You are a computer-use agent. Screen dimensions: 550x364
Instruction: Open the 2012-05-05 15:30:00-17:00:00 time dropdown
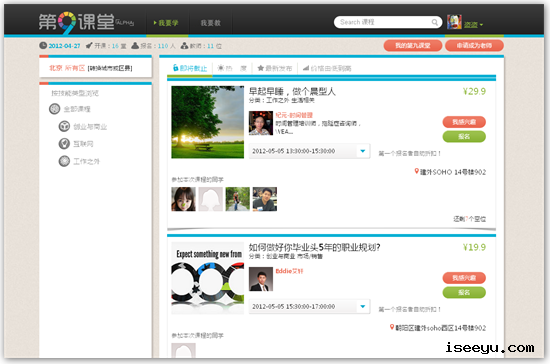point(309,306)
